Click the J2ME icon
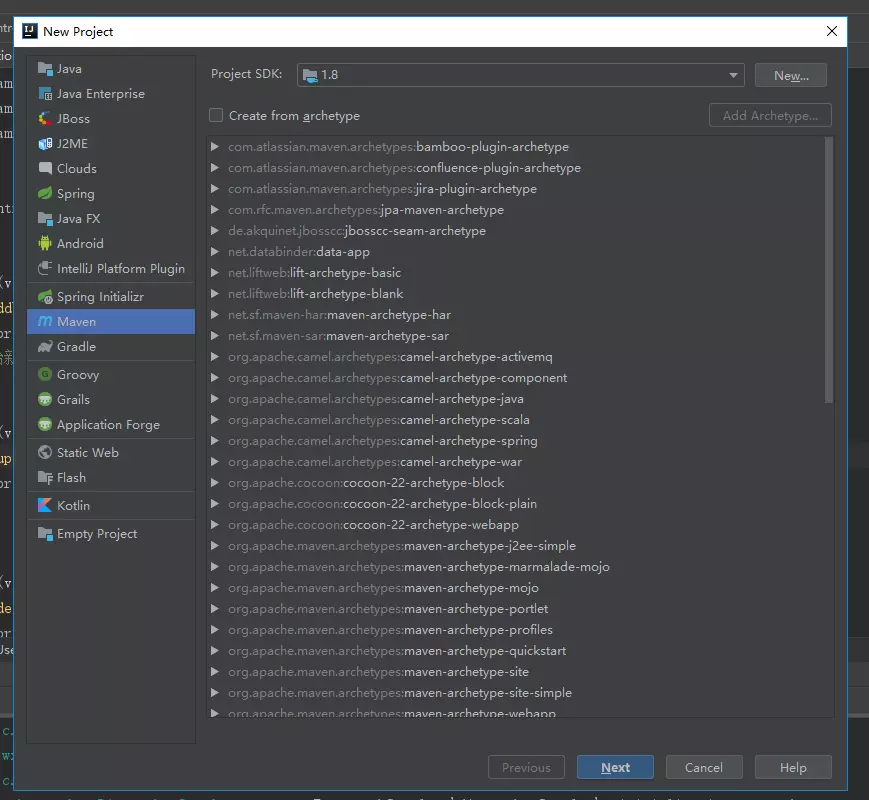 pos(45,144)
